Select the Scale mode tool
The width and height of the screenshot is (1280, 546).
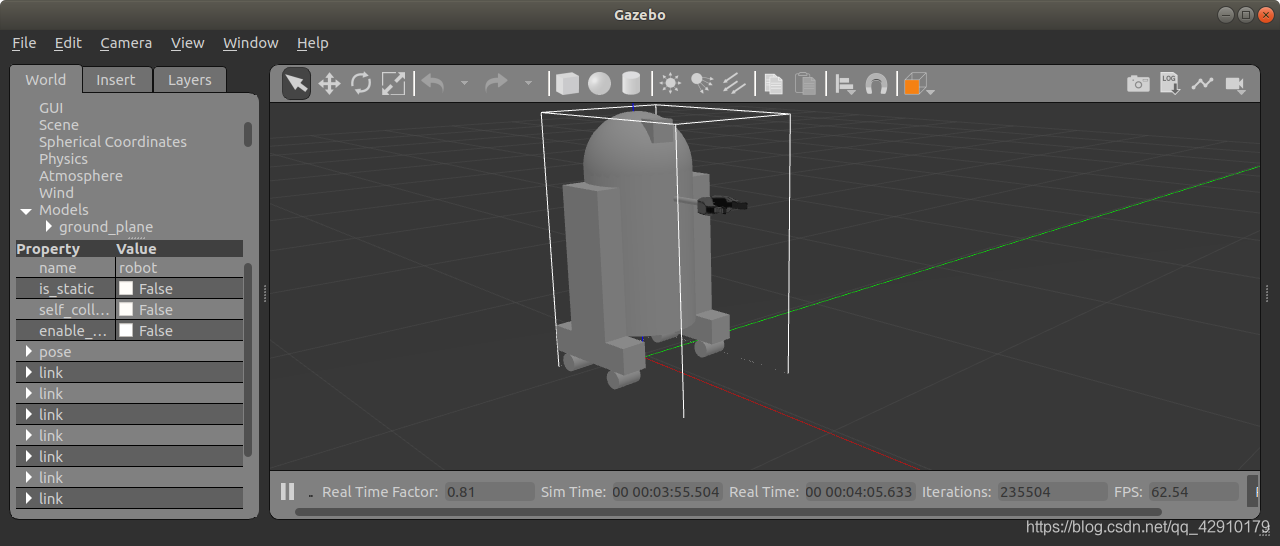pos(394,84)
